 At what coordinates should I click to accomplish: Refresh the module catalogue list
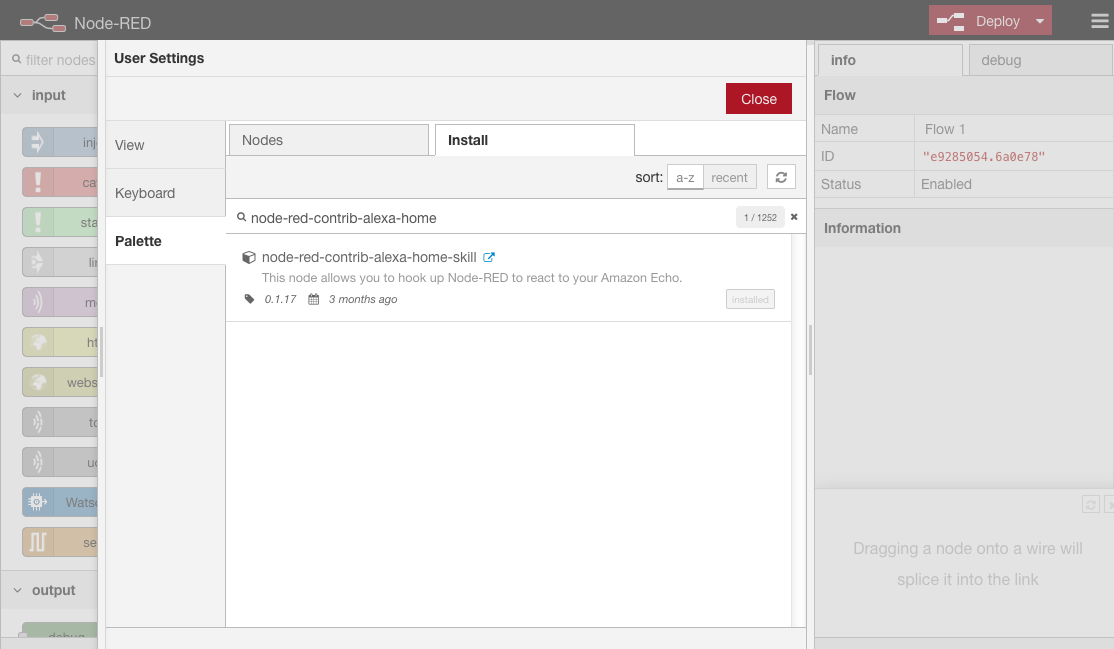pos(781,177)
